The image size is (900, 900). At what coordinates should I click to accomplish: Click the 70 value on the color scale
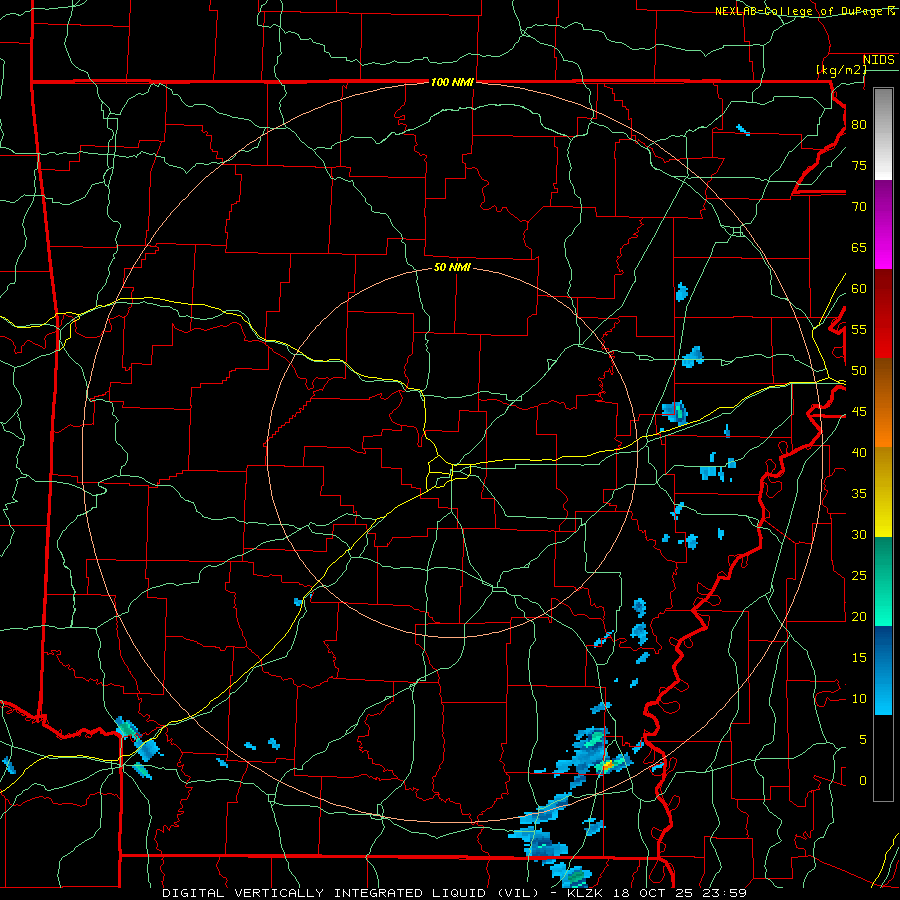pos(859,207)
